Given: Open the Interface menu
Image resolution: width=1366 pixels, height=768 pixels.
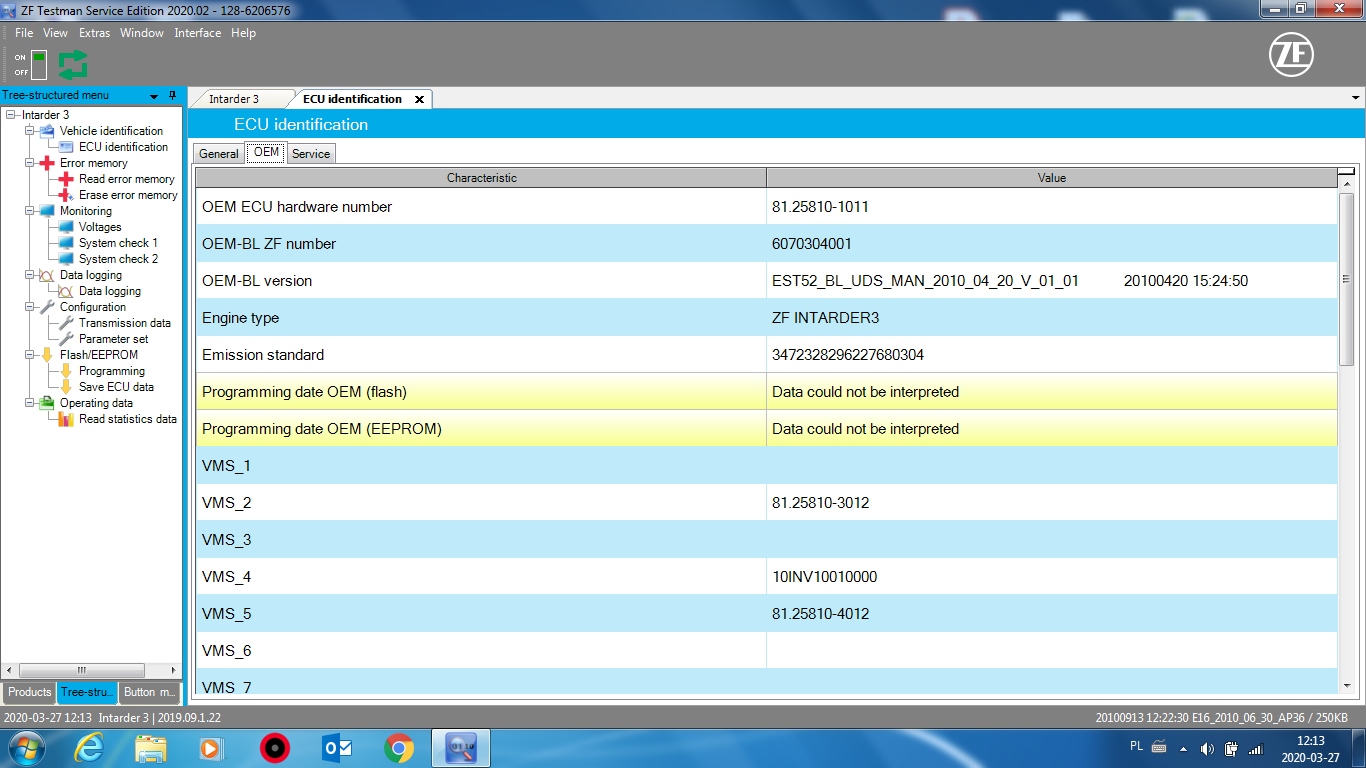Looking at the screenshot, I should click(198, 33).
